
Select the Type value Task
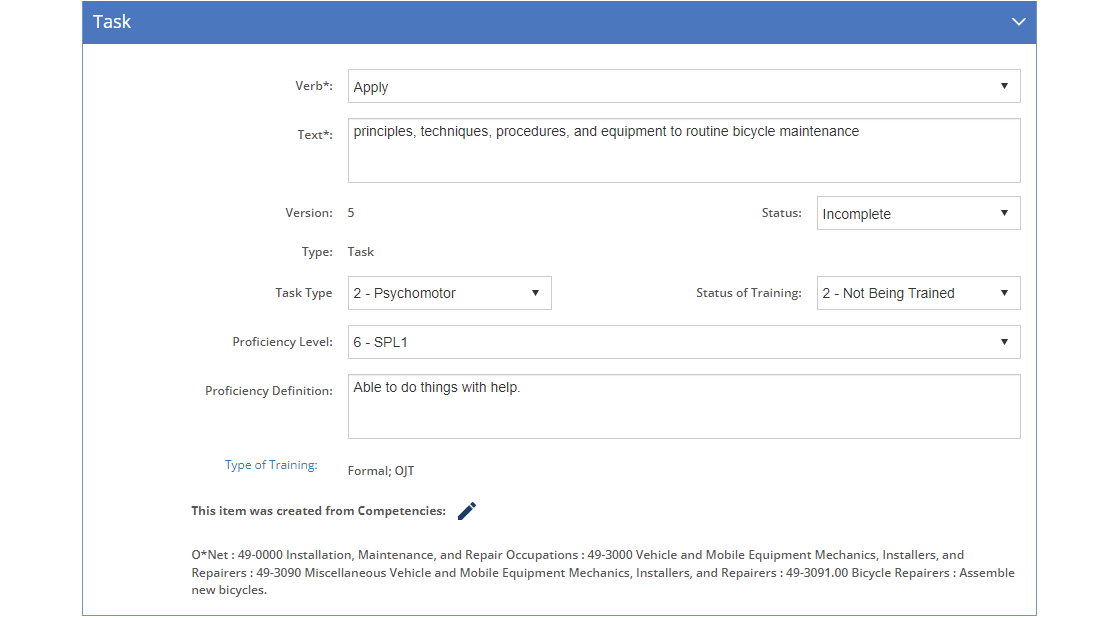tap(361, 252)
